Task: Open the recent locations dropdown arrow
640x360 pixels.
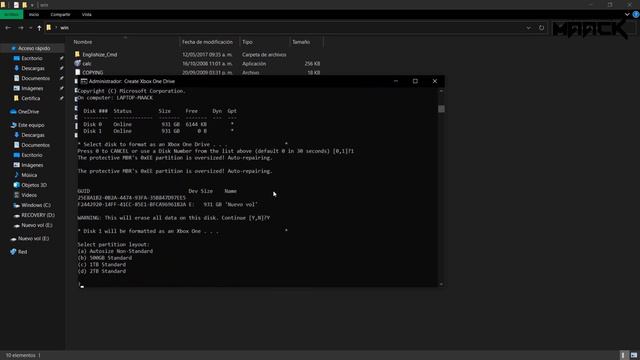Action: (x=31, y=28)
